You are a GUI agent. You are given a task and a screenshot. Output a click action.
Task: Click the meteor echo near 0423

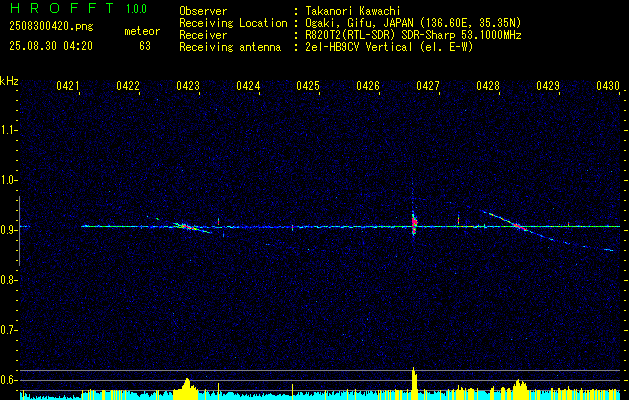point(192,227)
